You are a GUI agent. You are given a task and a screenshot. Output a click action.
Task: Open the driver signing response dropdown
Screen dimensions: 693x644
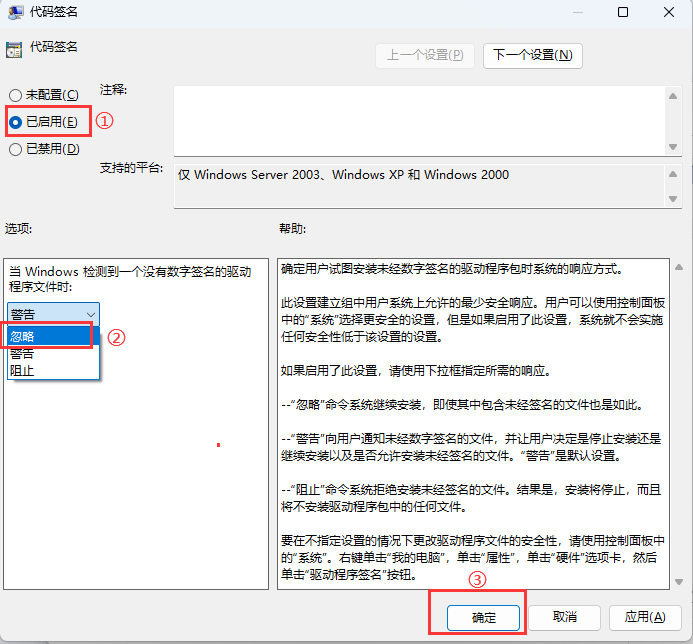53,313
